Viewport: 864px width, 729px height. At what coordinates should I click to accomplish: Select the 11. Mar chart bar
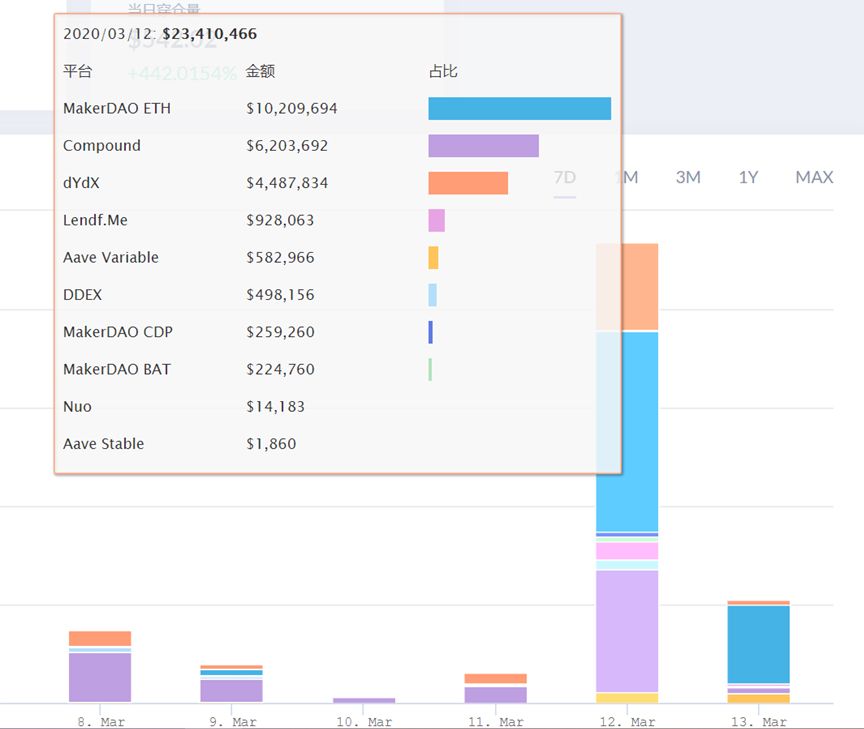point(495,688)
